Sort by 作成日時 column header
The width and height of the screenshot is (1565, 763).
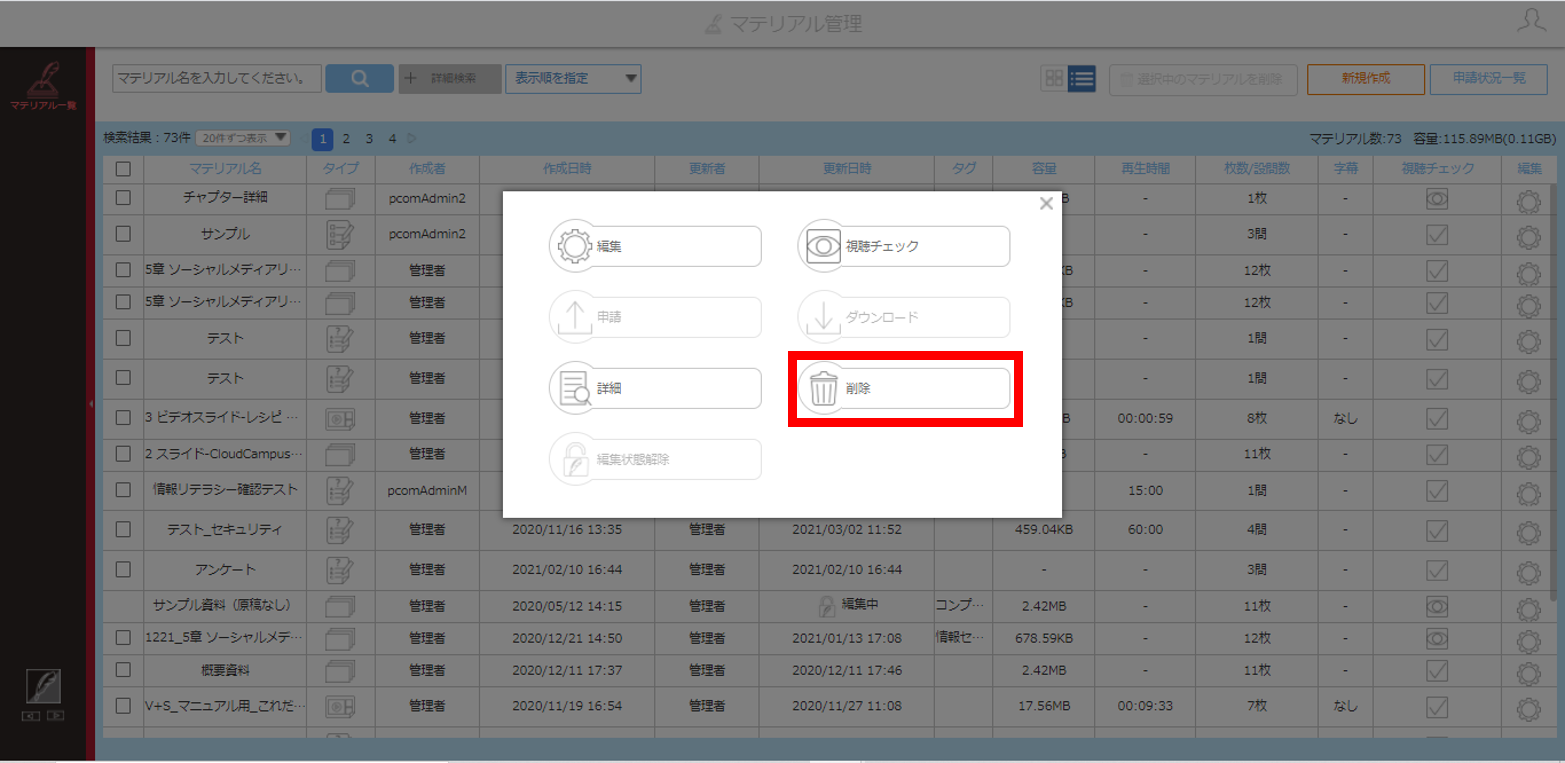tap(567, 169)
